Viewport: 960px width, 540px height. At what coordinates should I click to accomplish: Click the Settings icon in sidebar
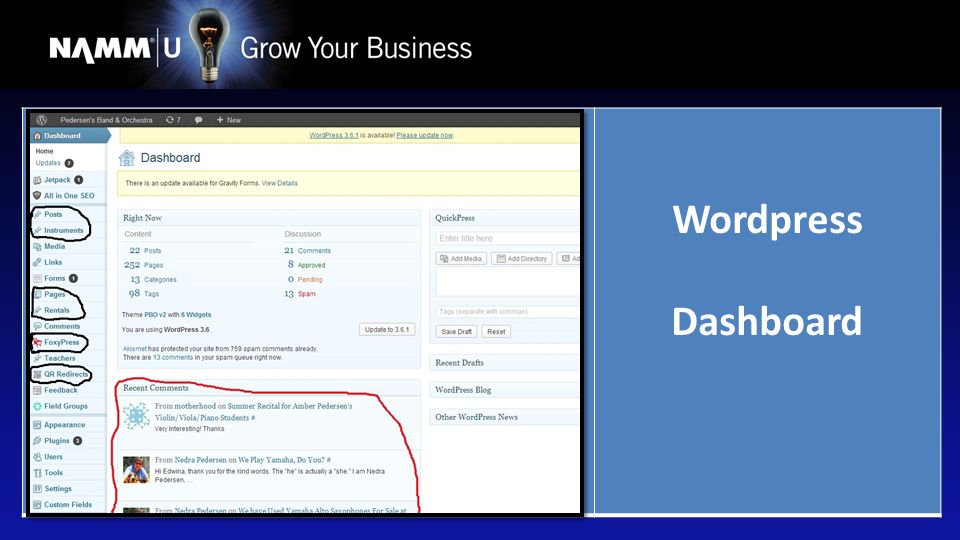click(x=37, y=489)
